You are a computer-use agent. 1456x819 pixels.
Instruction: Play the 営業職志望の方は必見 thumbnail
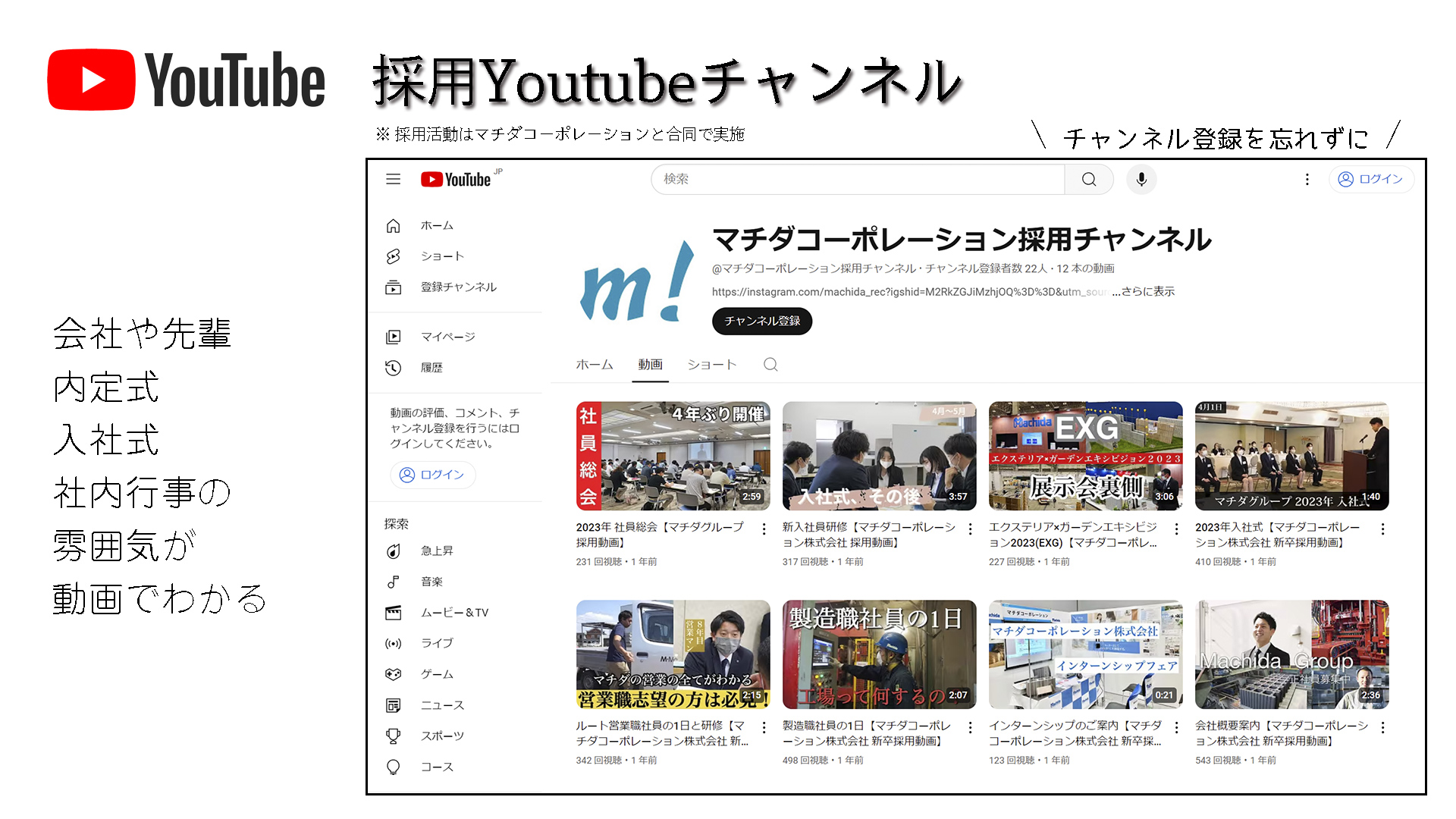pos(673,654)
